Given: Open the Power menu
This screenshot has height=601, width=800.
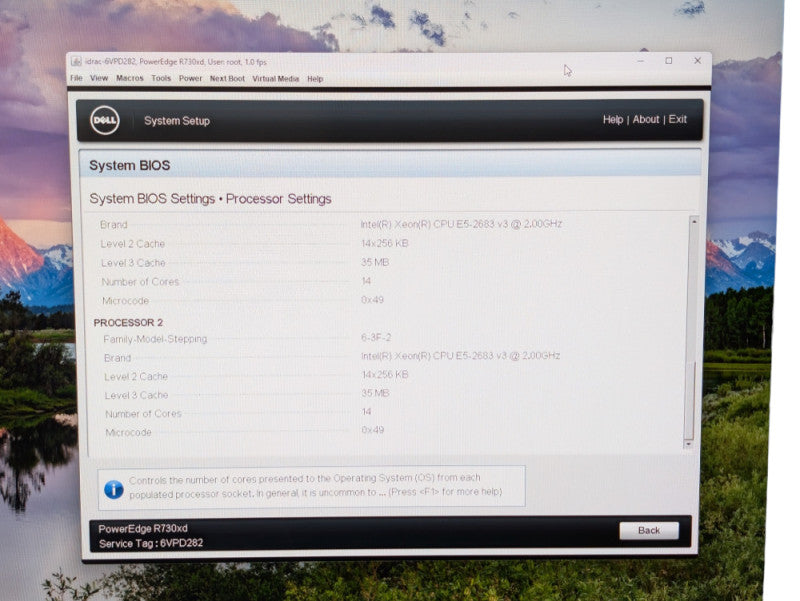Looking at the screenshot, I should [190, 79].
